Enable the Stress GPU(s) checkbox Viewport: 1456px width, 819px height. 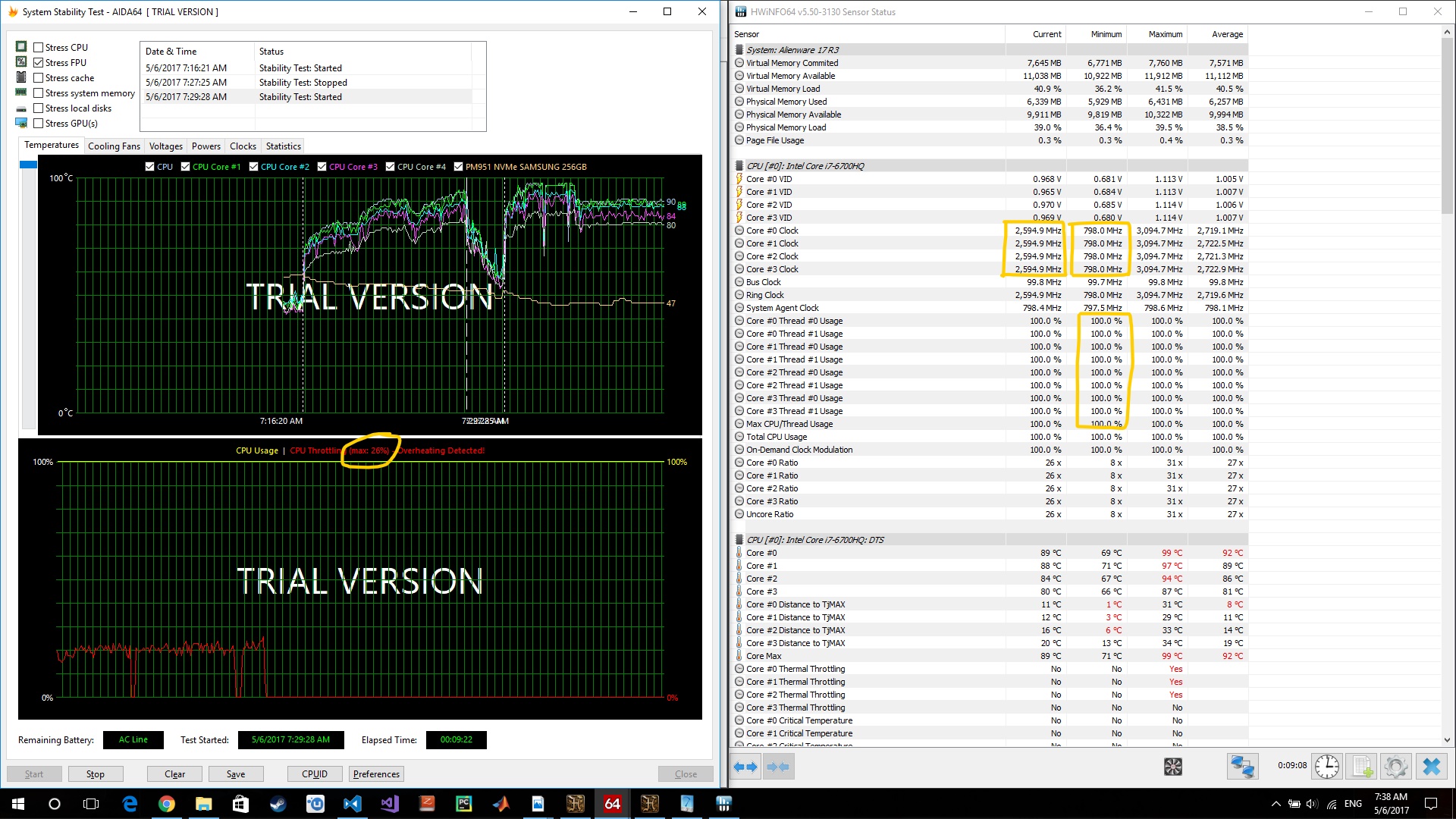click(38, 124)
